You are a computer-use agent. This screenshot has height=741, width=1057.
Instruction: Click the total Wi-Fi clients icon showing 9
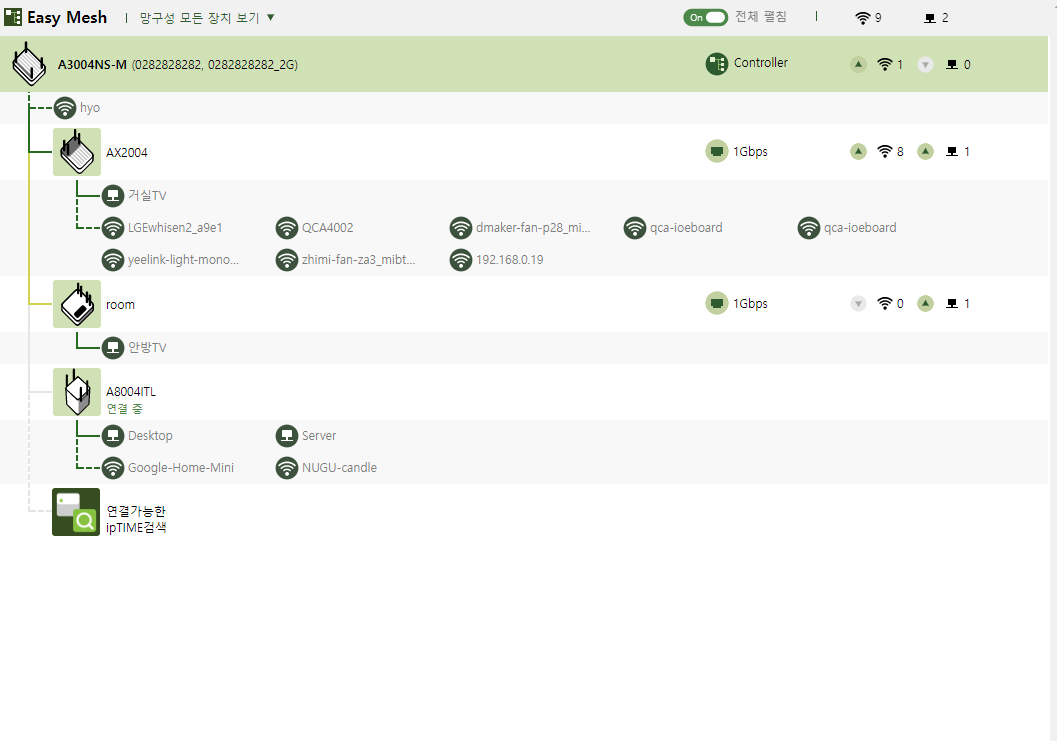pos(862,18)
